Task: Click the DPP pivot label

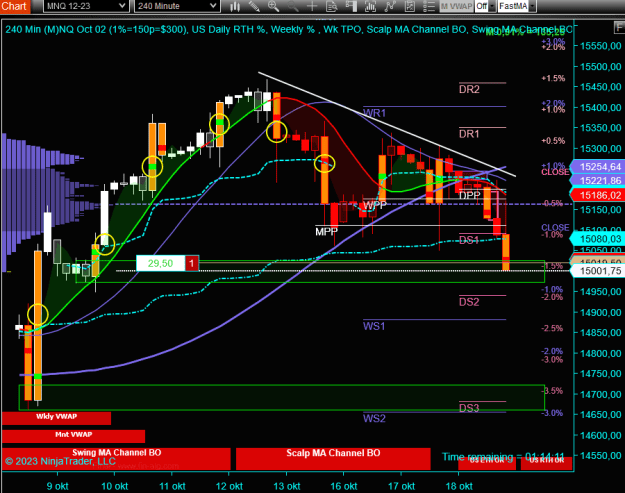Action: (x=470, y=195)
